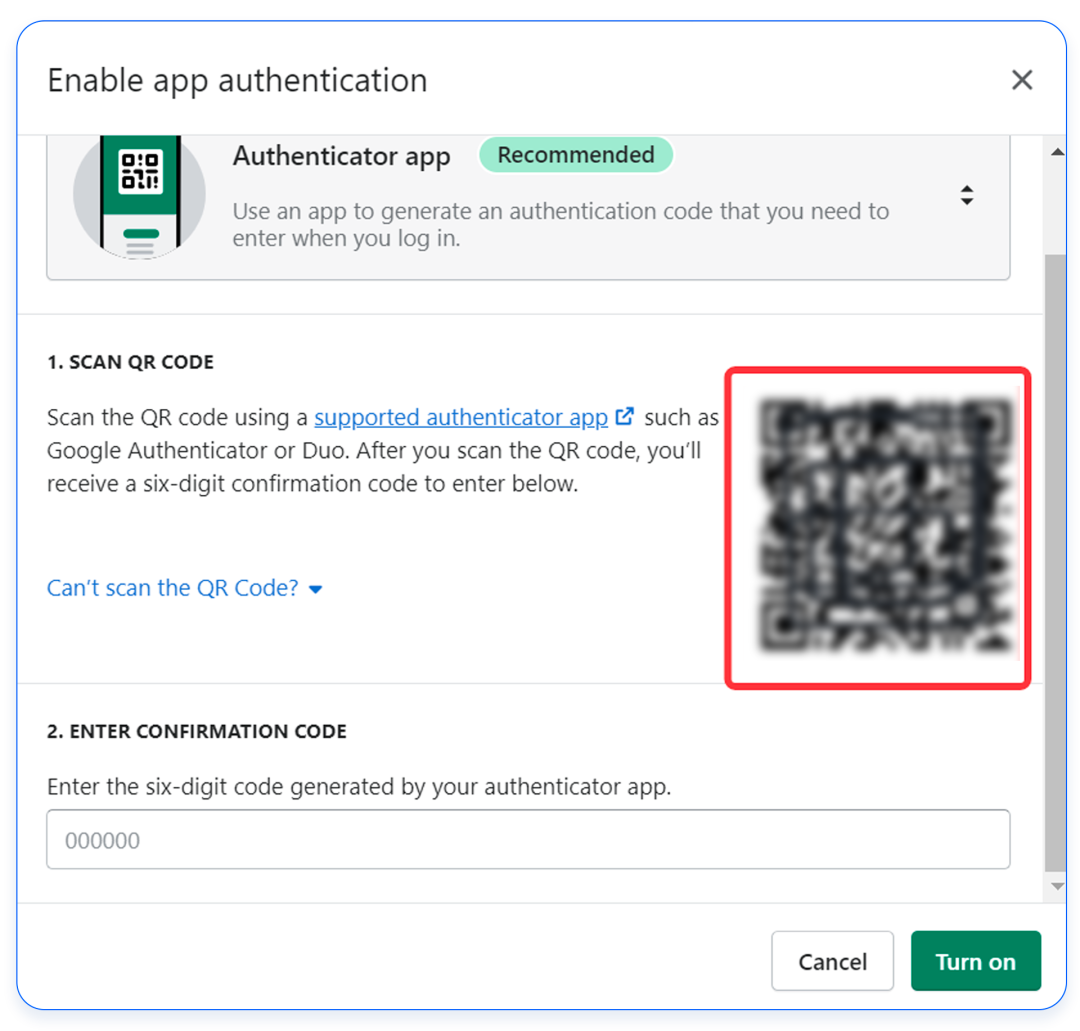Open the supported authenticator app link
This screenshot has width=1080, height=1031.
point(461,417)
